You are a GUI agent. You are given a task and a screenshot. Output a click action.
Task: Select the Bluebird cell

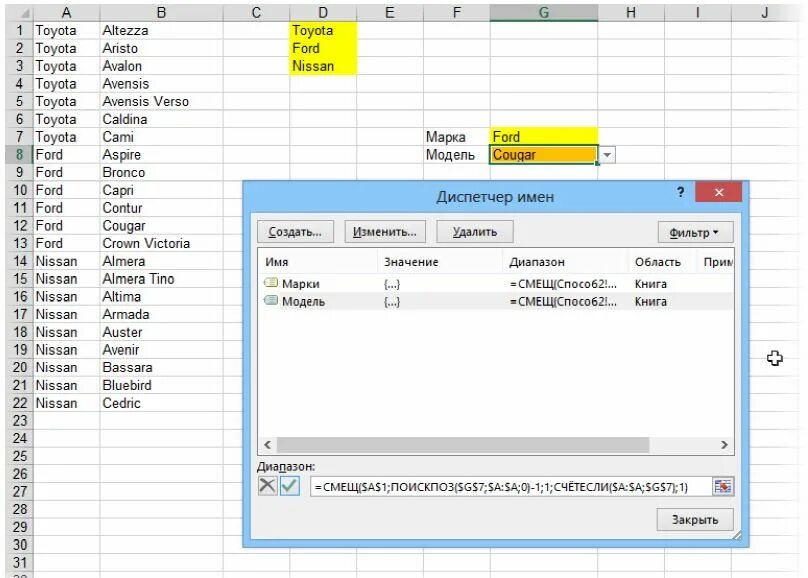[161, 385]
